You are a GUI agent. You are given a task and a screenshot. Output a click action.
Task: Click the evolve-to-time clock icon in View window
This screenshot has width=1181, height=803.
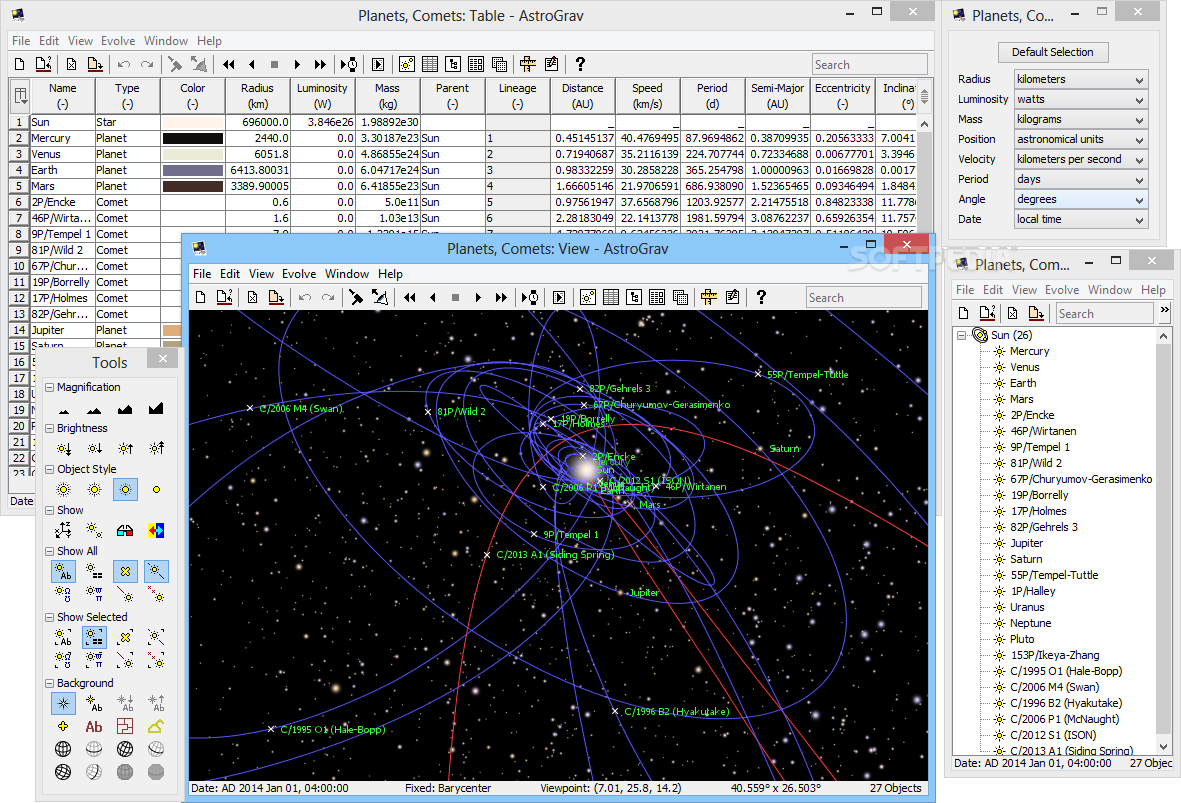click(x=530, y=298)
